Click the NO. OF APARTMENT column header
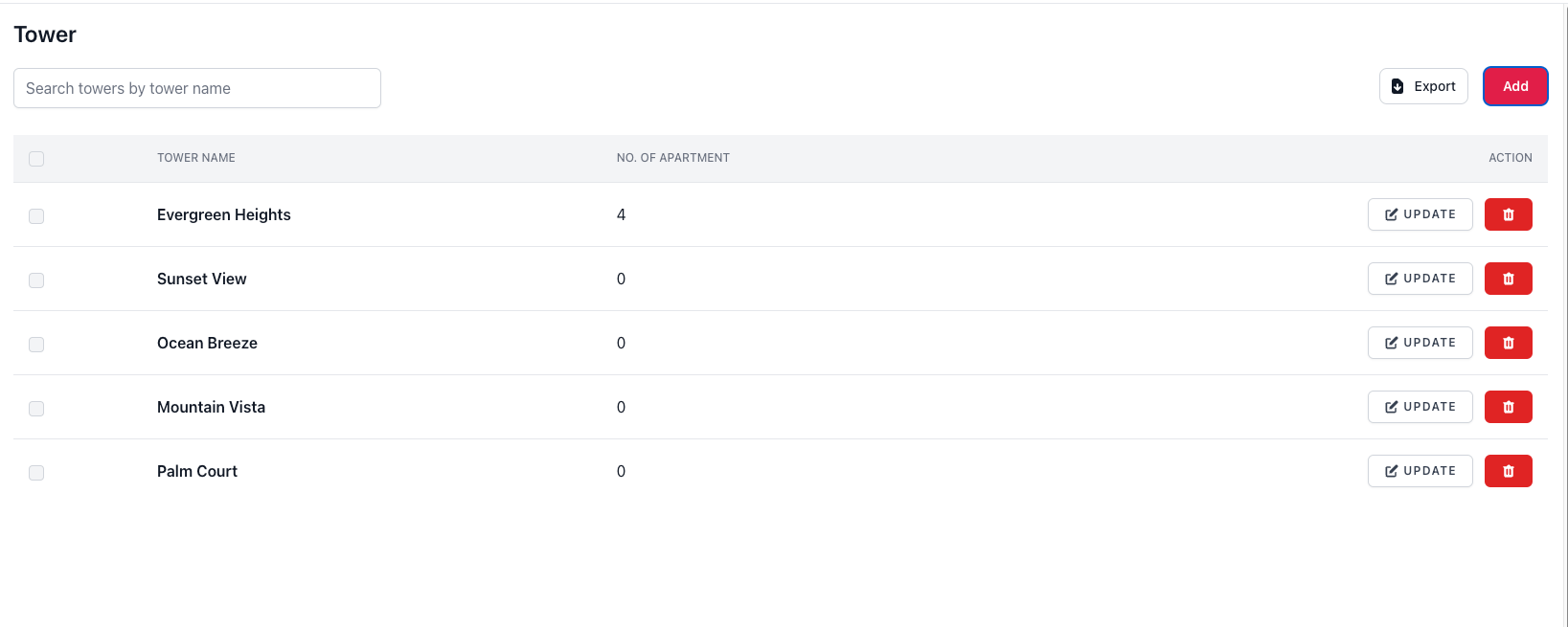 click(x=673, y=158)
